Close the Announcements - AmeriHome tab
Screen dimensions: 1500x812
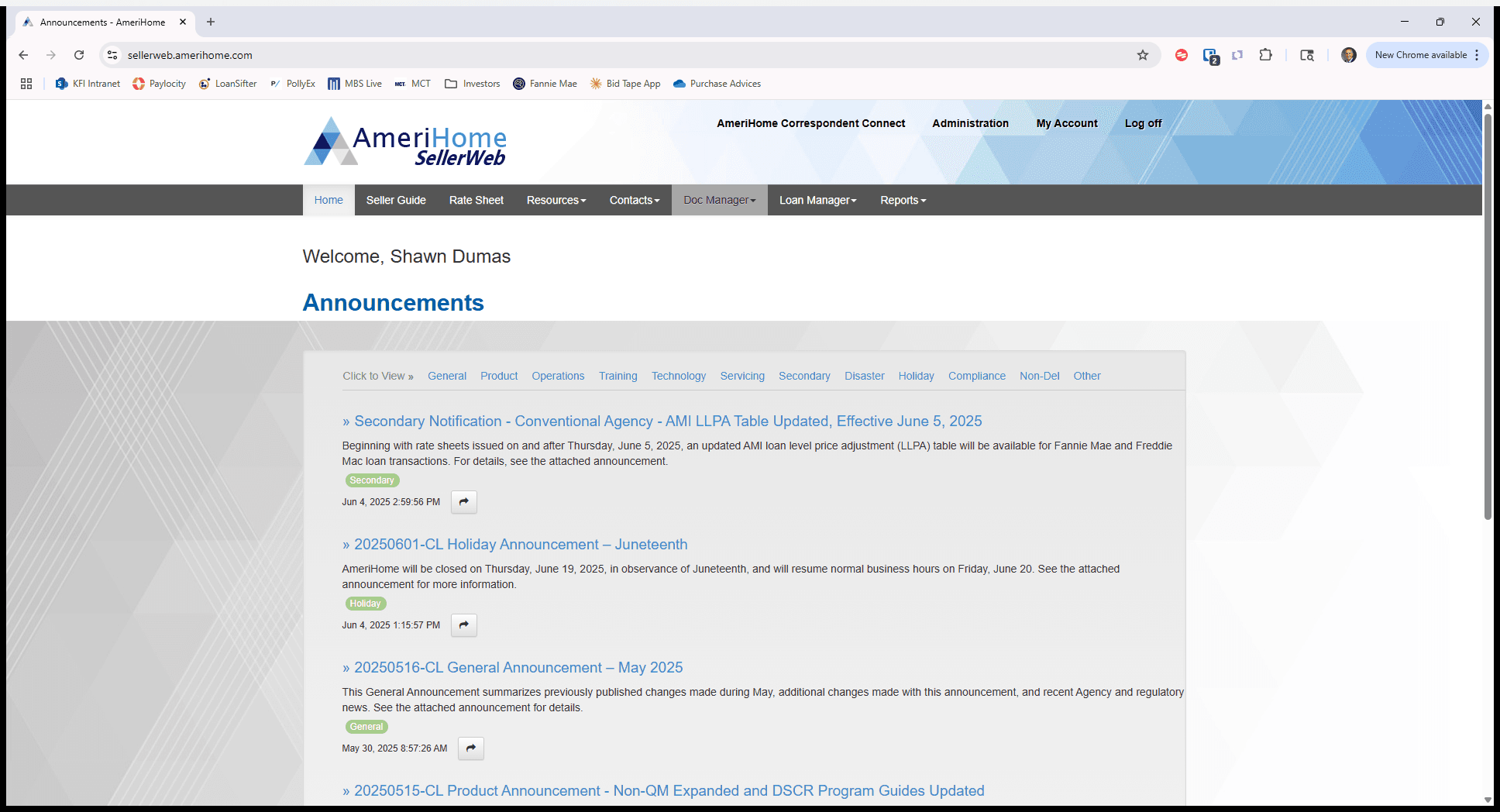click(183, 22)
